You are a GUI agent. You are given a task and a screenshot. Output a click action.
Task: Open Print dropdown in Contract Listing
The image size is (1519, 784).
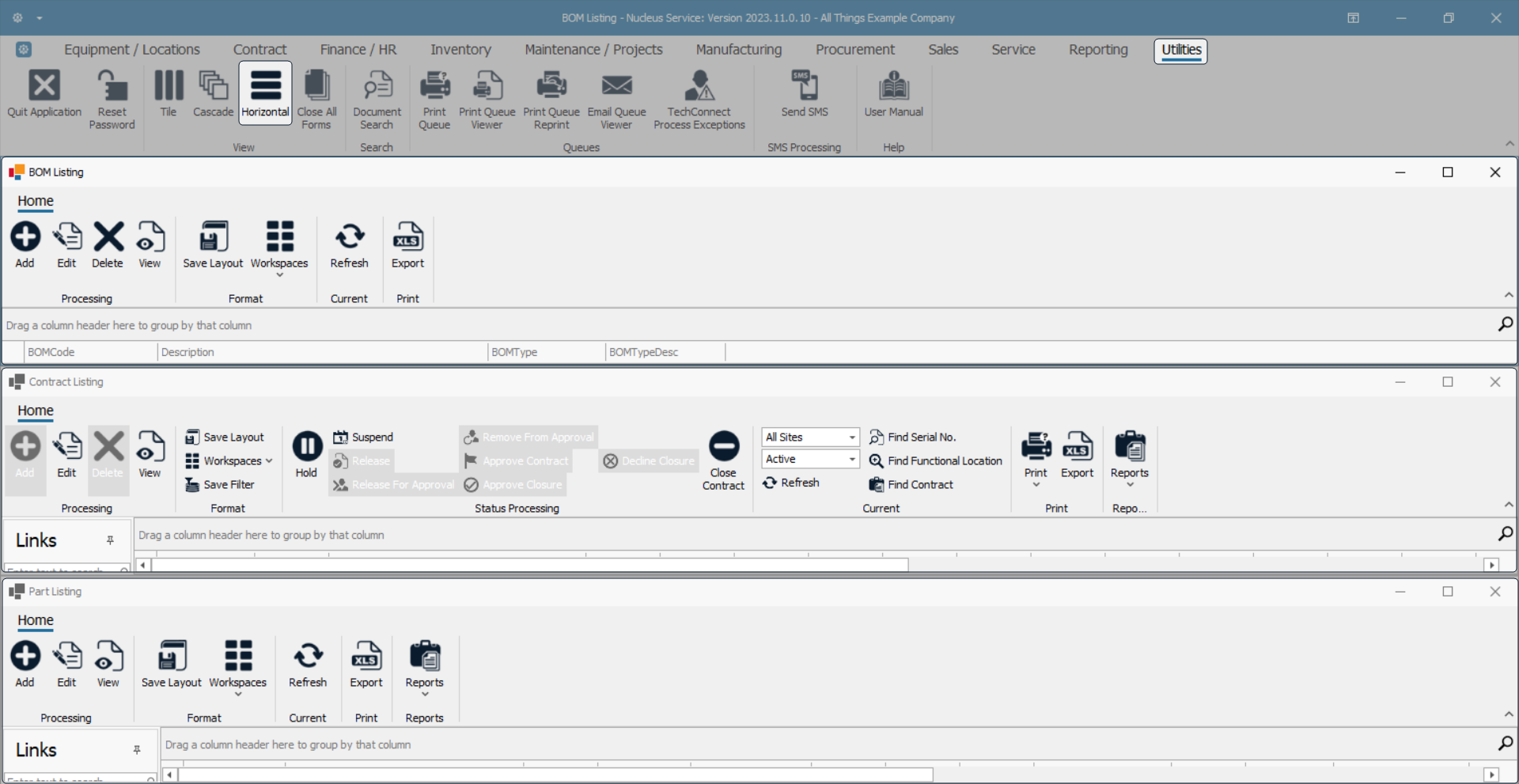pos(1036,460)
